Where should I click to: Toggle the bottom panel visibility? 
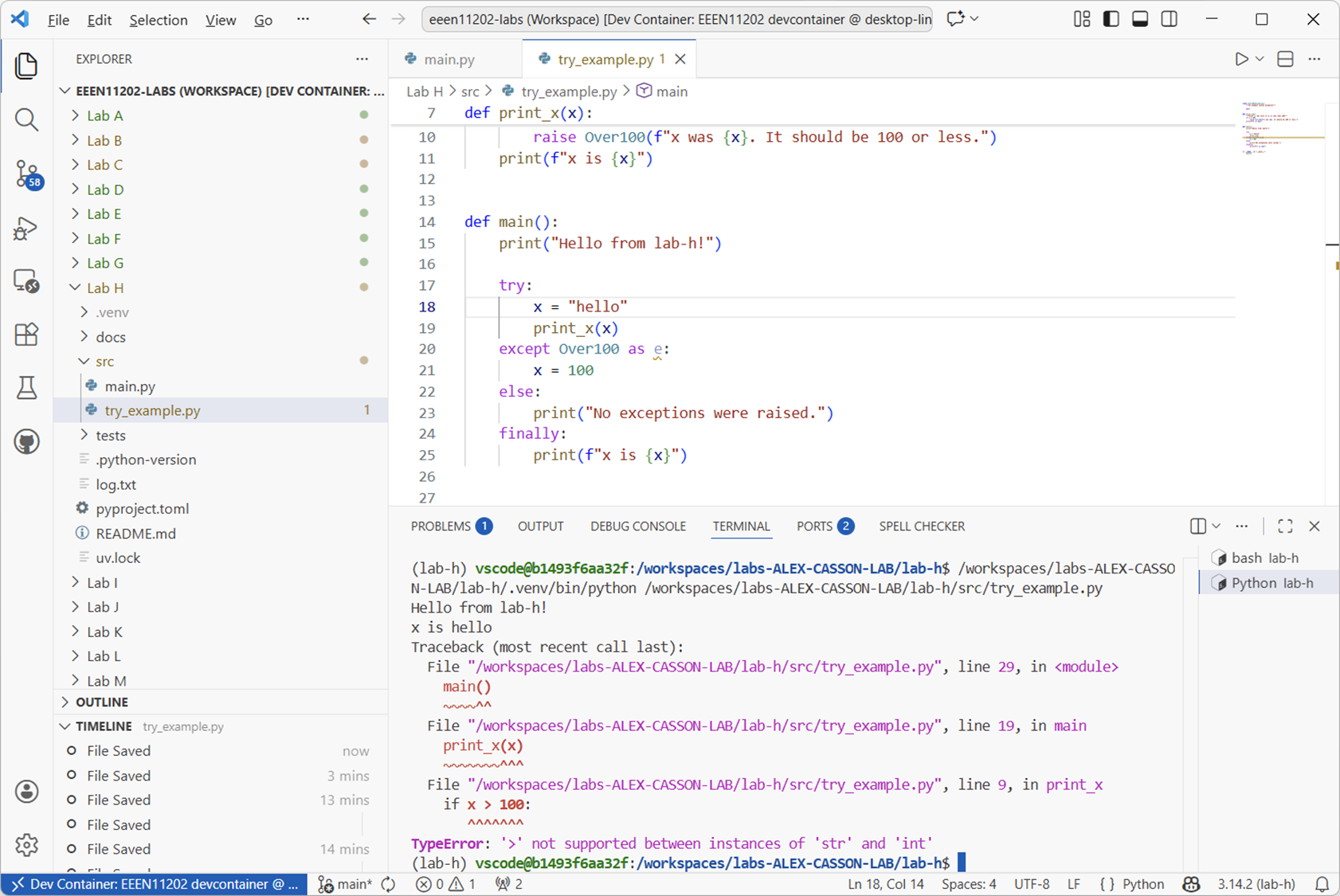point(1140,19)
